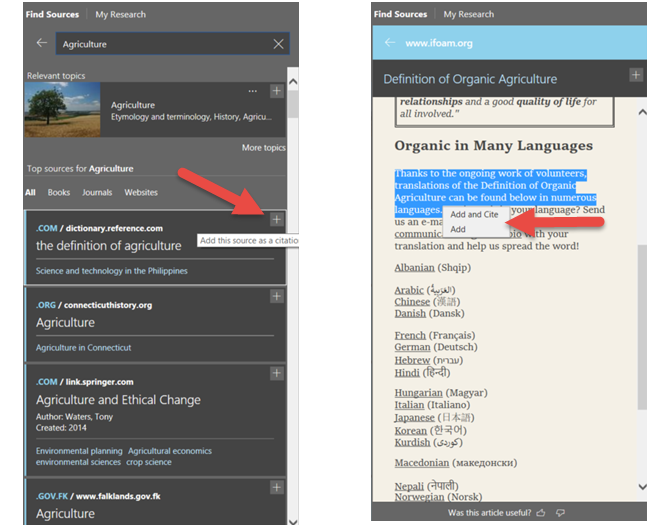Open Nepali translation link
The width and height of the screenshot is (670, 525).
409,487
